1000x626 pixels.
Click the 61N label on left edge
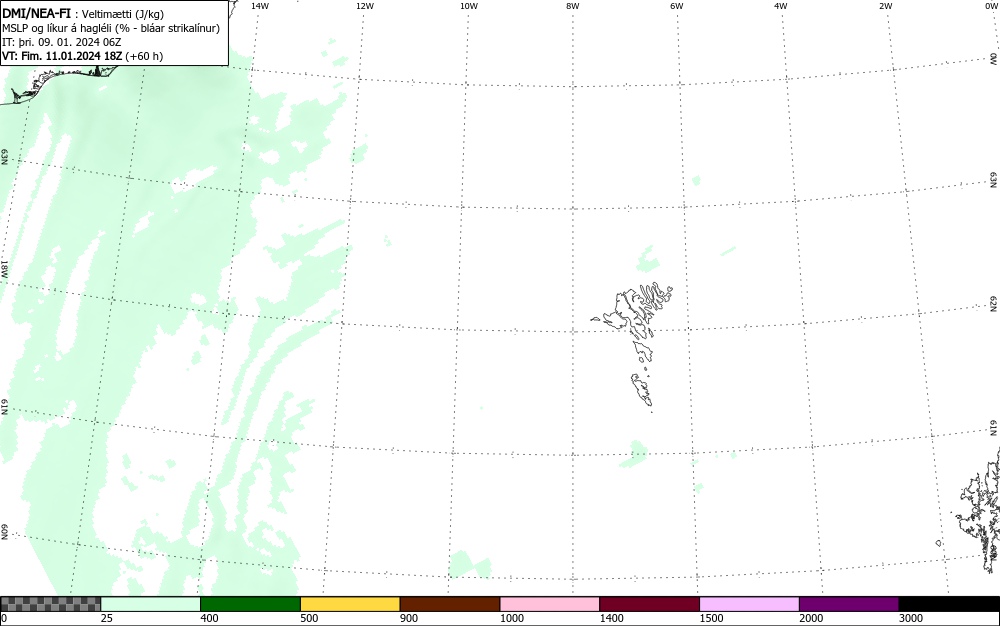4,407
